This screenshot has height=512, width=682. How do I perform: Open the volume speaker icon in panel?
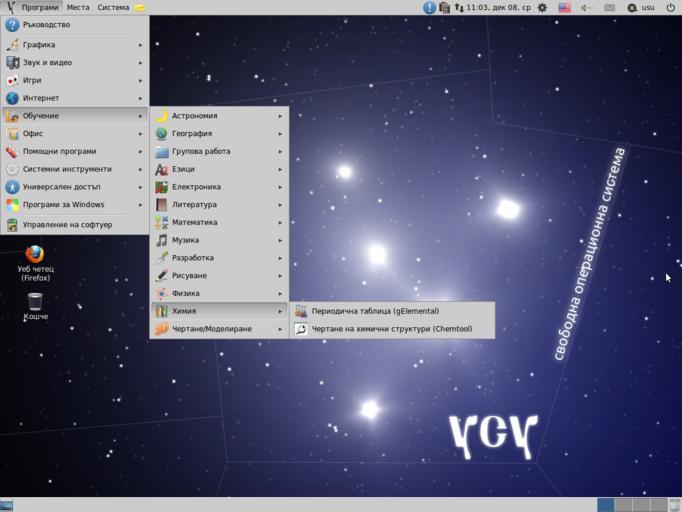[586, 7]
